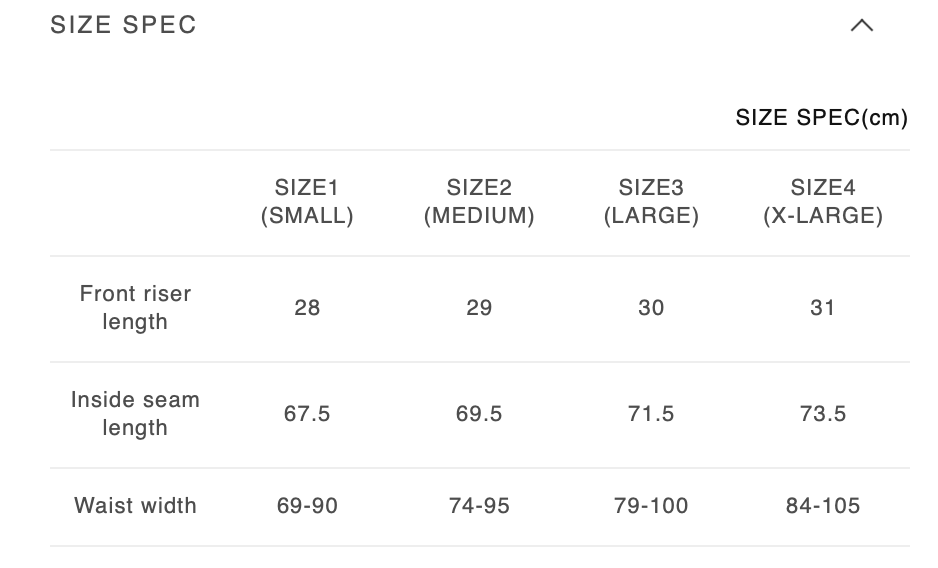Image resolution: width=938 pixels, height=568 pixels.
Task: Click the inside seam value 67.5
Action: 307,414
